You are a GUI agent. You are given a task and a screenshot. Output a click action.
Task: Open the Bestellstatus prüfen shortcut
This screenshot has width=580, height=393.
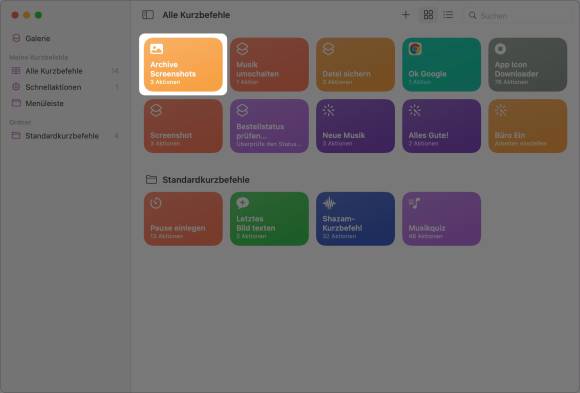point(269,126)
